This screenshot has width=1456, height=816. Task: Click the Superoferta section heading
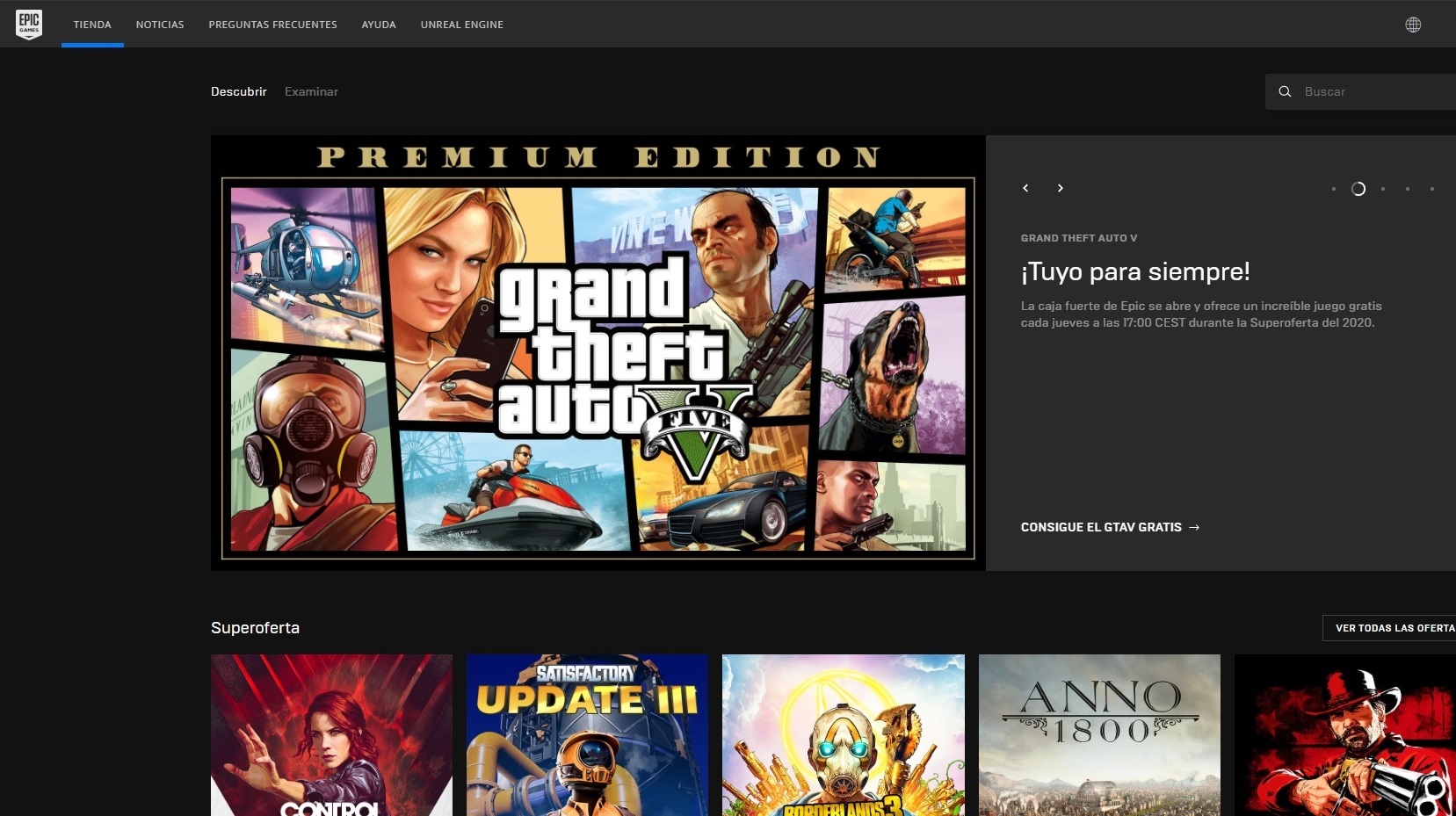click(255, 628)
